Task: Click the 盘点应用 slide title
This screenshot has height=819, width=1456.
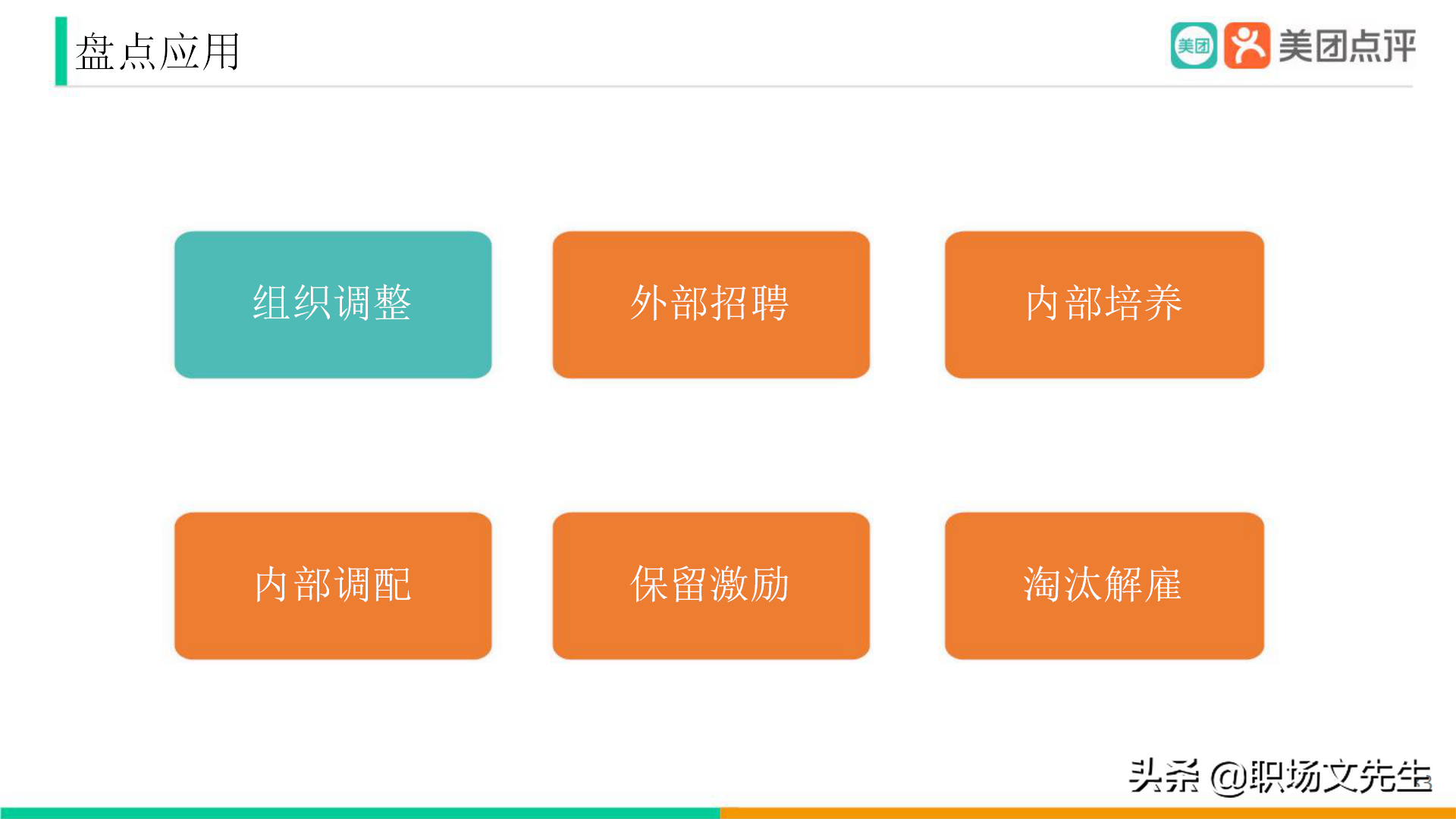Action: click(x=158, y=52)
